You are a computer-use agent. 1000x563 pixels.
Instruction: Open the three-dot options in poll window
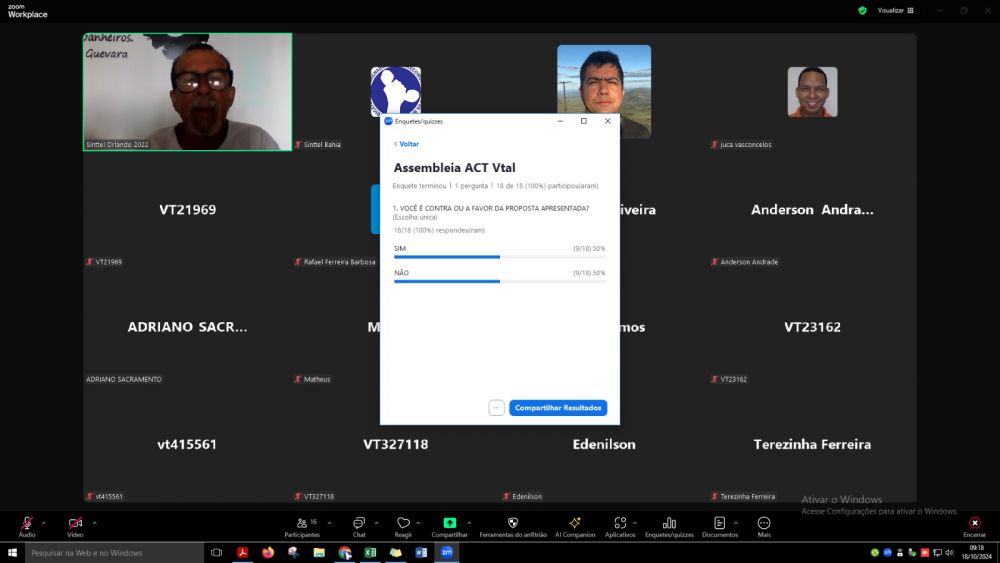point(496,408)
